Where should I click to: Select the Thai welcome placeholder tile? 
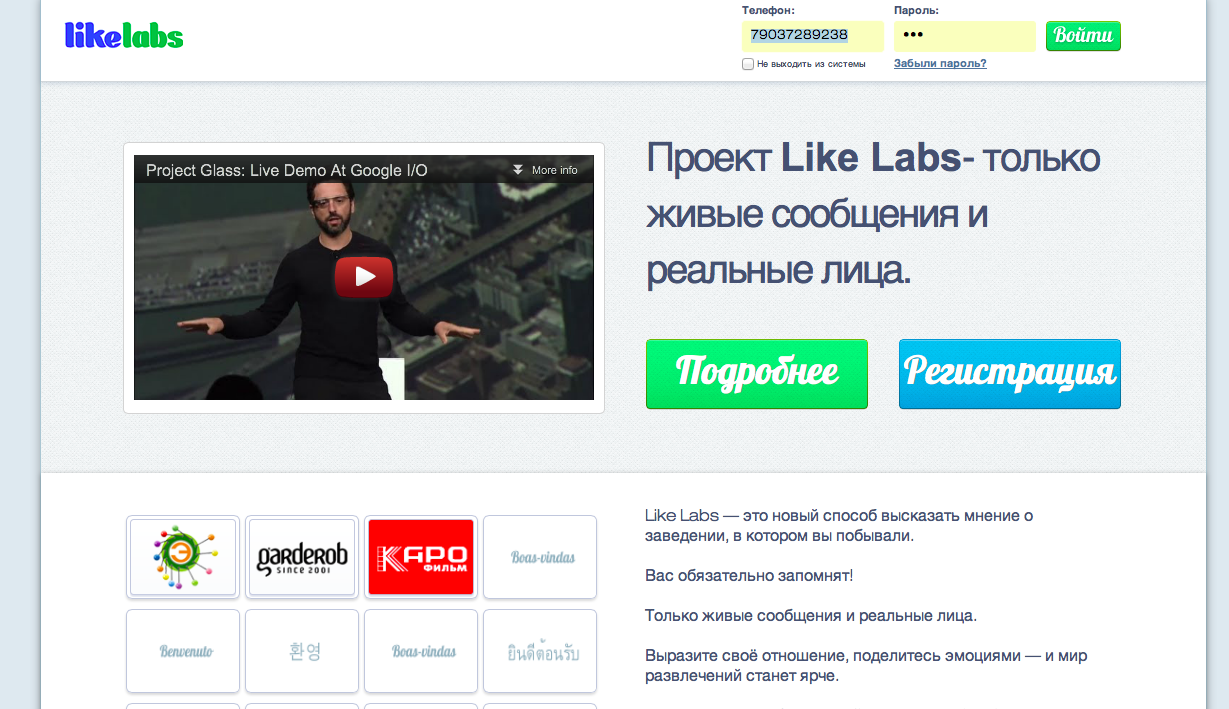click(x=540, y=651)
